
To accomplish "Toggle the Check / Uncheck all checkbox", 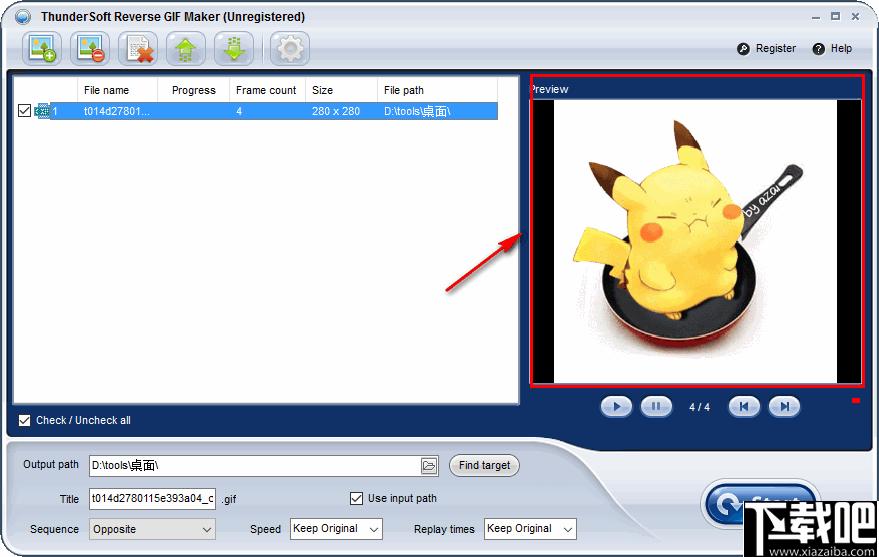I will [x=25, y=420].
